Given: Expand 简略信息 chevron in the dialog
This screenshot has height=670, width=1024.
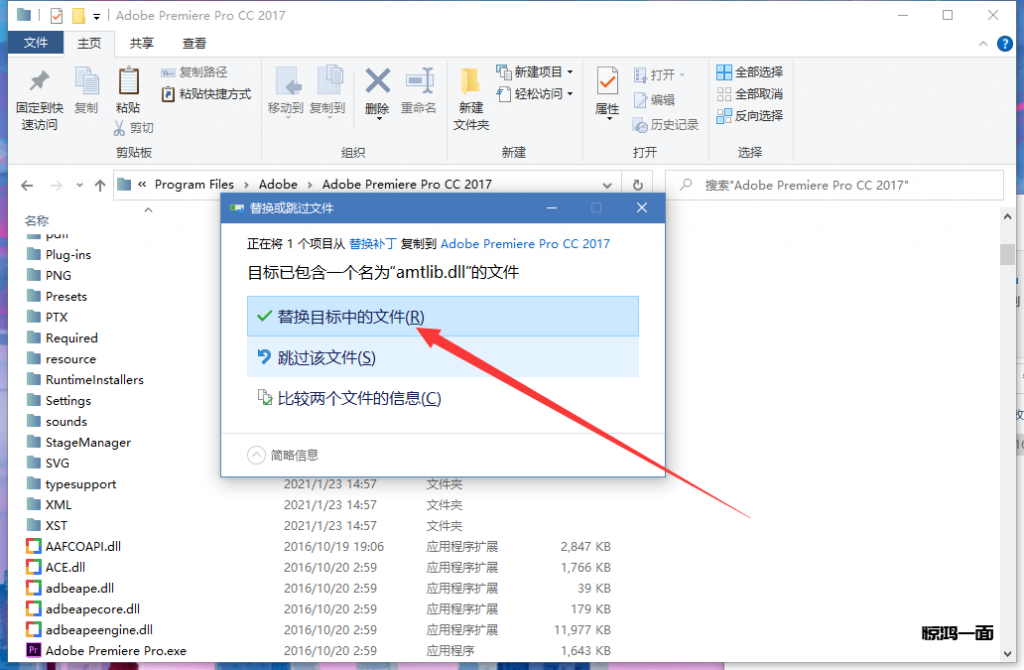Looking at the screenshot, I should [257, 455].
